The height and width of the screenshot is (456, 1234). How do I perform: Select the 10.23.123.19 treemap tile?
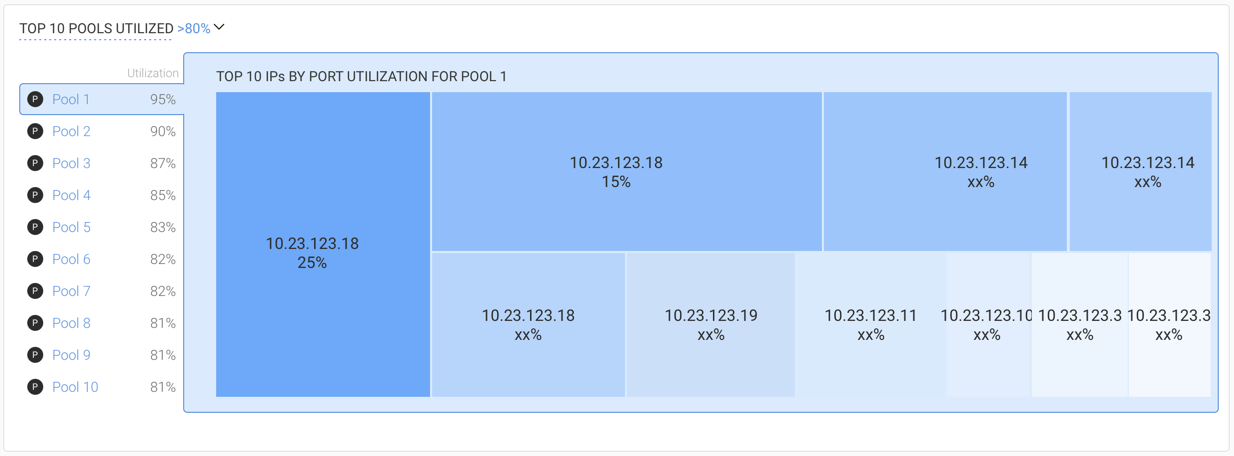coord(711,325)
